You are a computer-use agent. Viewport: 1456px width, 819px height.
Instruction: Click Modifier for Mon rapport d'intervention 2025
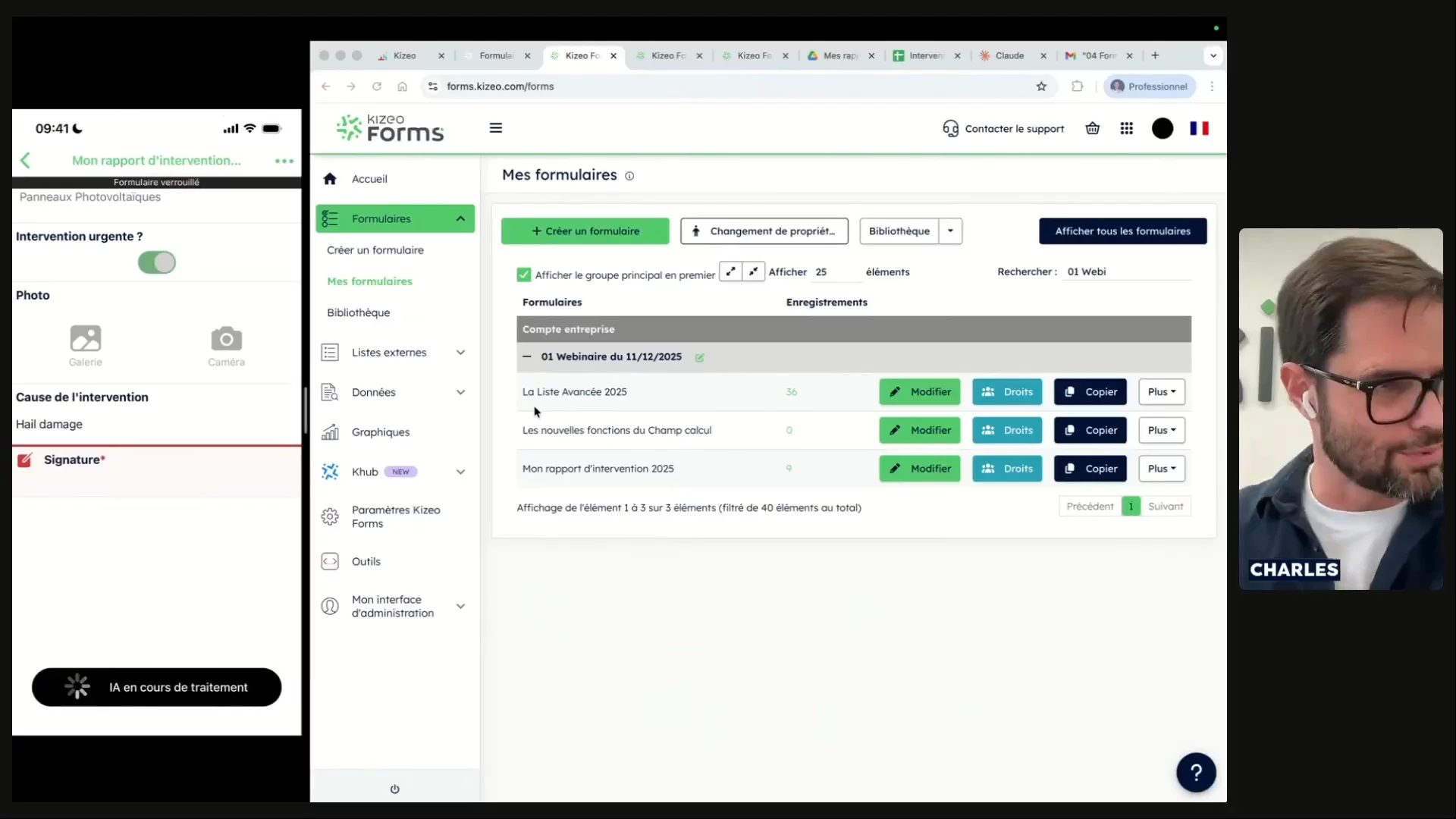tap(919, 469)
